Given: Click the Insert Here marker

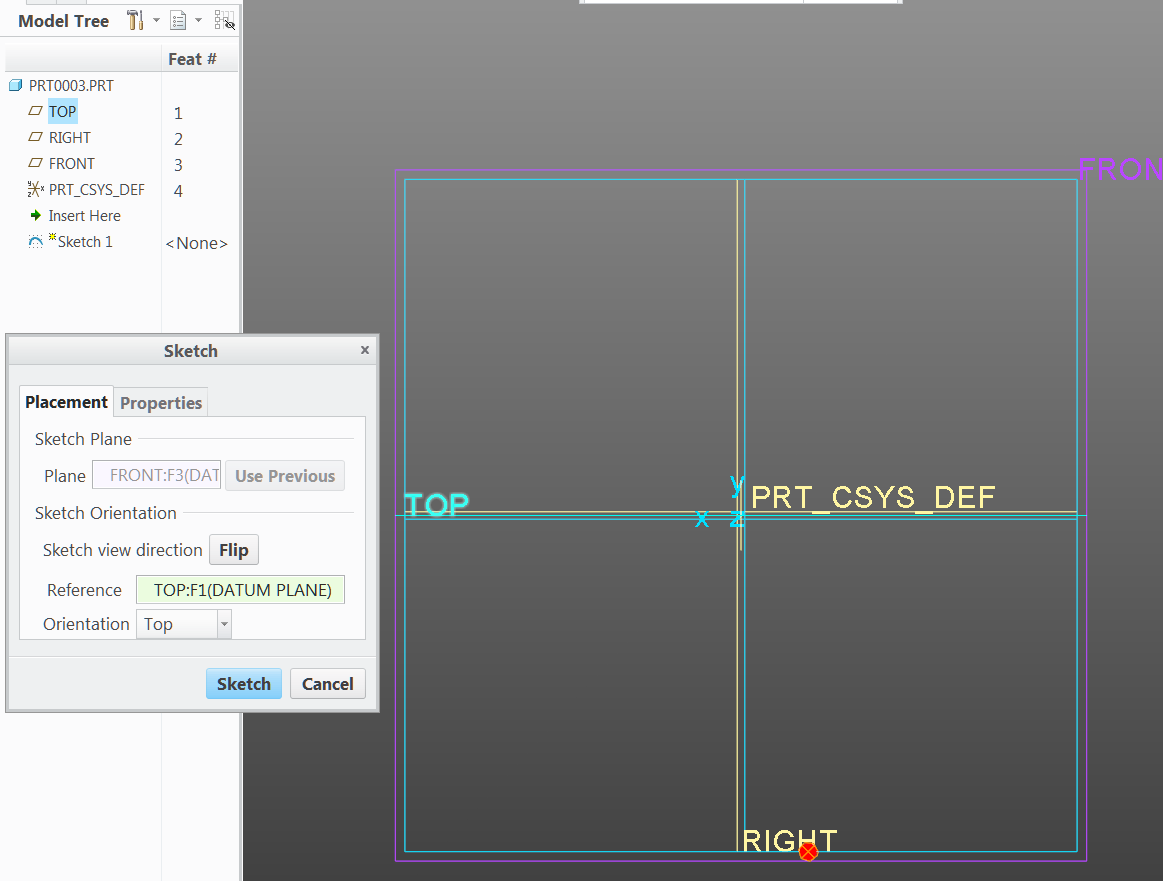Looking at the screenshot, I should (85, 216).
